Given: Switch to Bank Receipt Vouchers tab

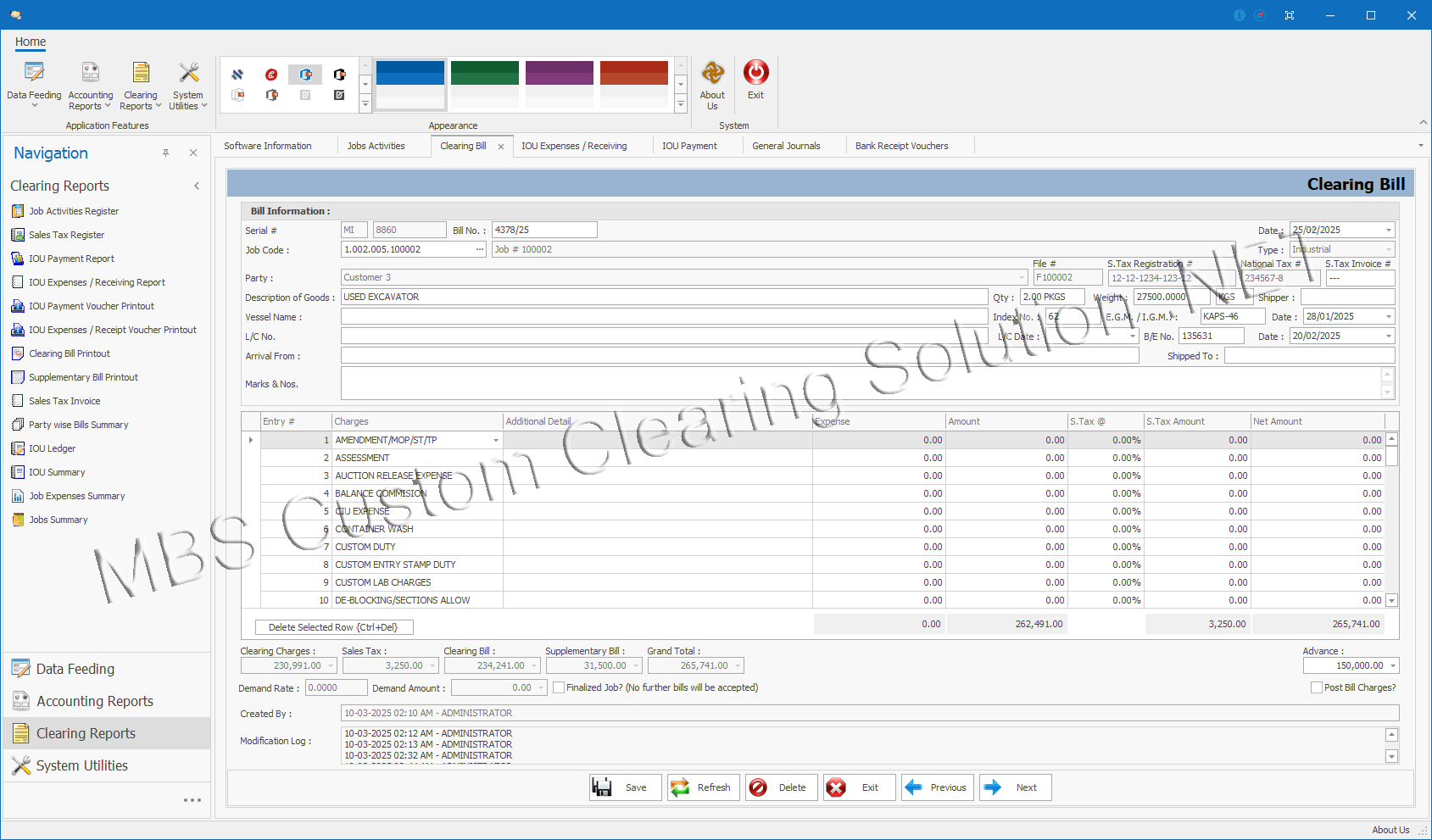Looking at the screenshot, I should (901, 146).
